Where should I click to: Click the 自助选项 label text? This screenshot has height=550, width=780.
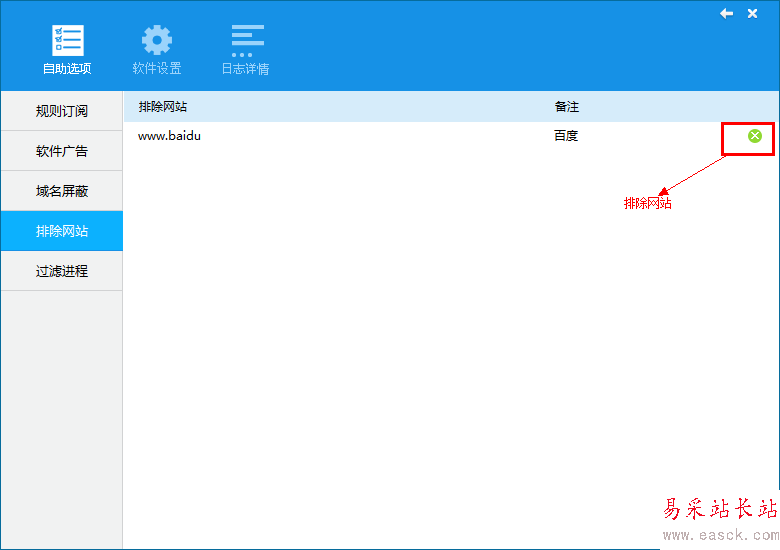click(x=67, y=69)
